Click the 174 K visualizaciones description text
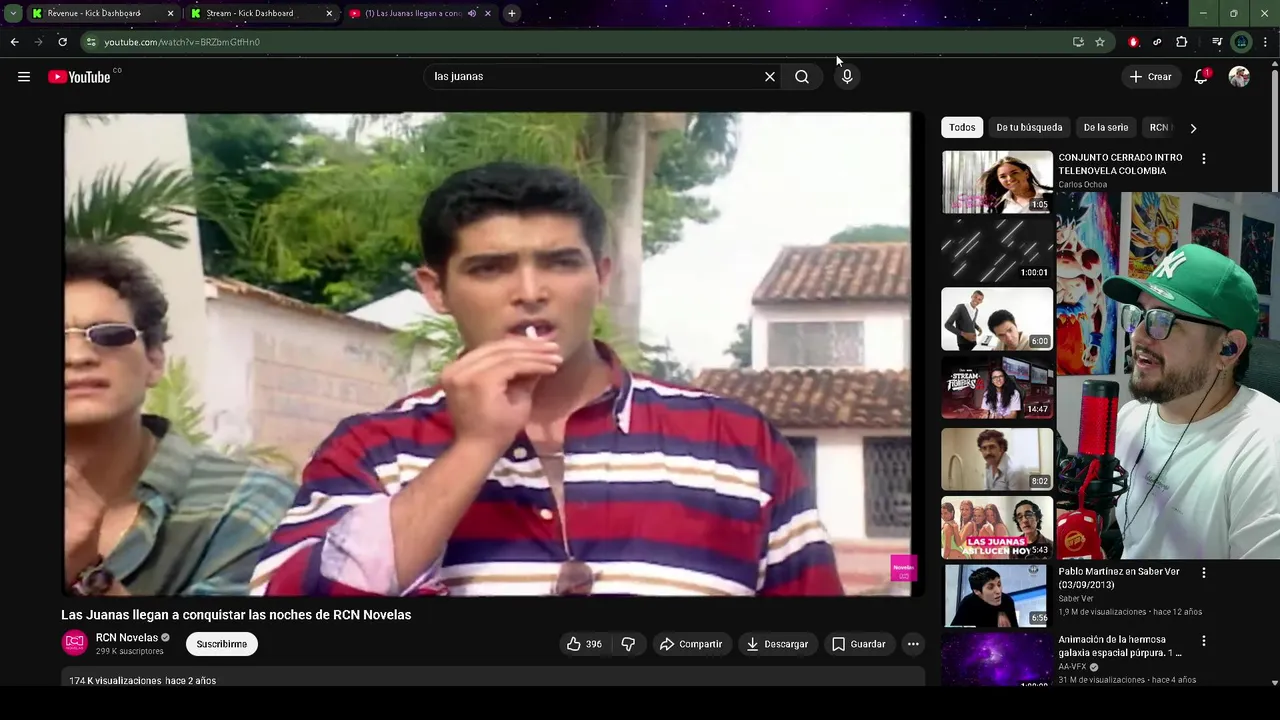Image resolution: width=1280 pixels, height=720 pixels. (x=142, y=680)
